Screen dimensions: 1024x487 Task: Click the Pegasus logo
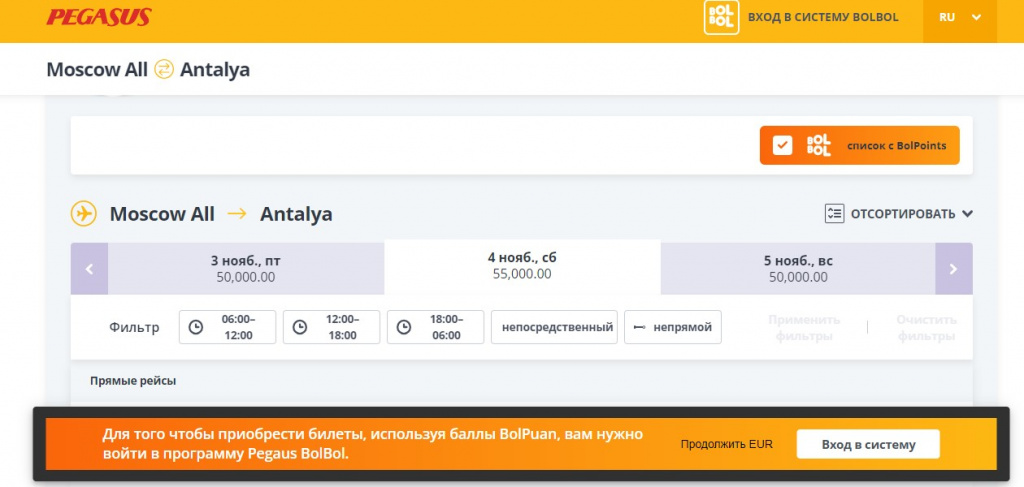(x=98, y=17)
